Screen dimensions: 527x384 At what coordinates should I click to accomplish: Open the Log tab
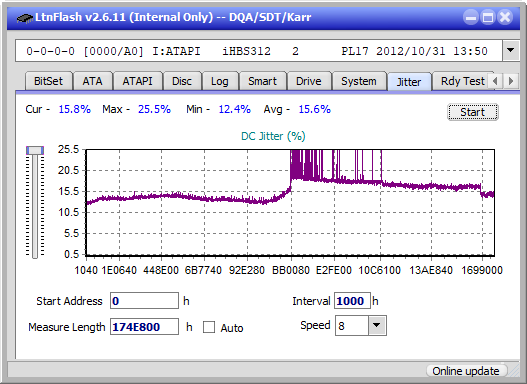220,81
